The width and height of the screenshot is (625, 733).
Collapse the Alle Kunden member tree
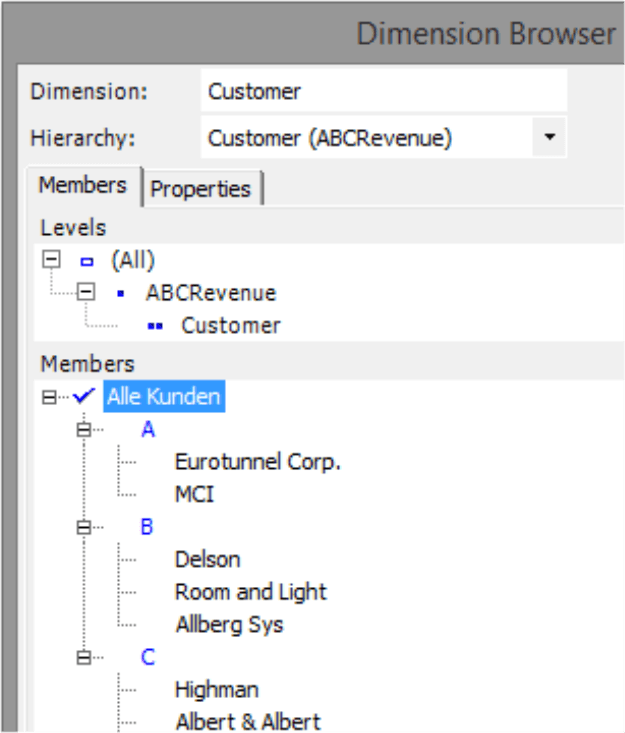pos(49,397)
